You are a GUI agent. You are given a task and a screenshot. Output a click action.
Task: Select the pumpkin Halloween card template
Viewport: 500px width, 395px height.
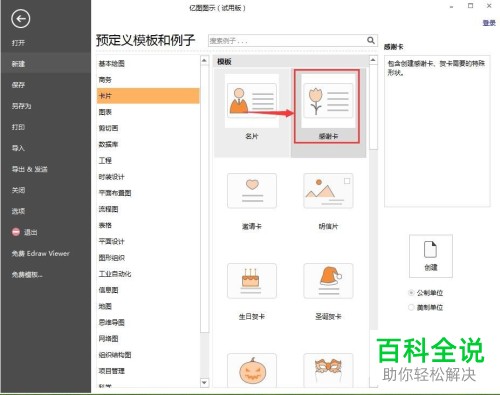252,371
